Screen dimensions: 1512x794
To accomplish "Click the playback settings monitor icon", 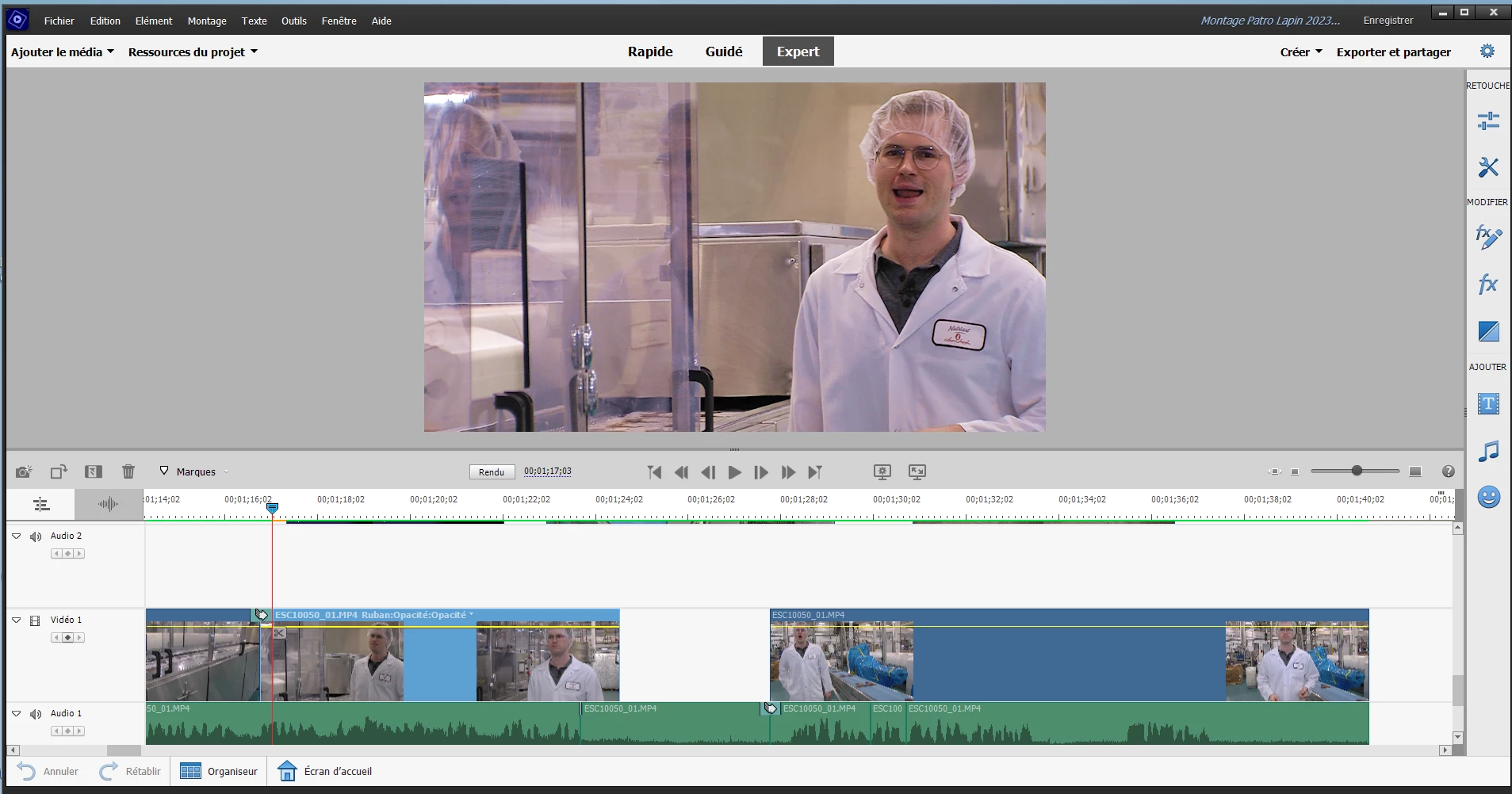I will [x=882, y=472].
